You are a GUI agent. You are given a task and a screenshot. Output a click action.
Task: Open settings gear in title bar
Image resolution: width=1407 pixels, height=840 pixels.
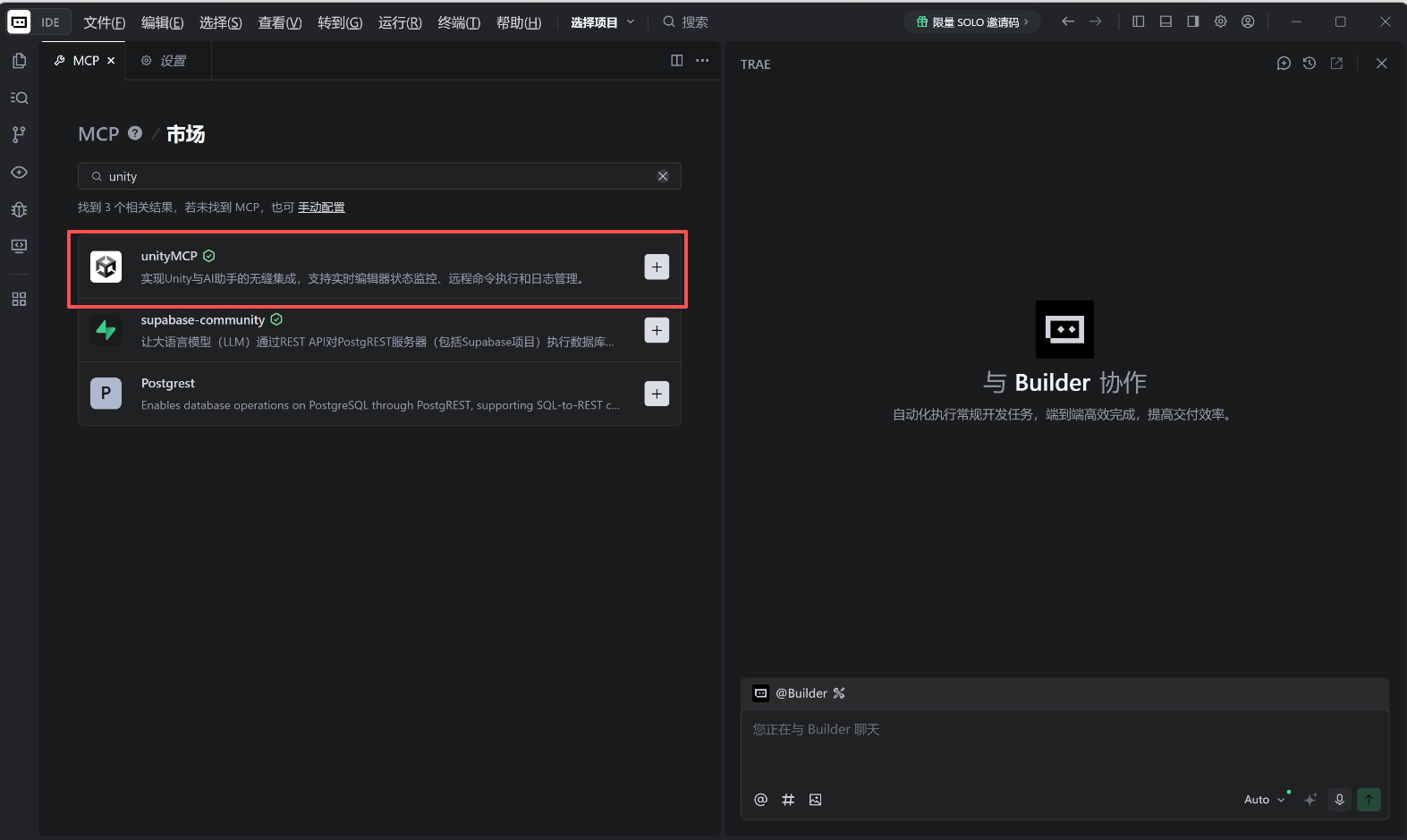pos(1221,21)
